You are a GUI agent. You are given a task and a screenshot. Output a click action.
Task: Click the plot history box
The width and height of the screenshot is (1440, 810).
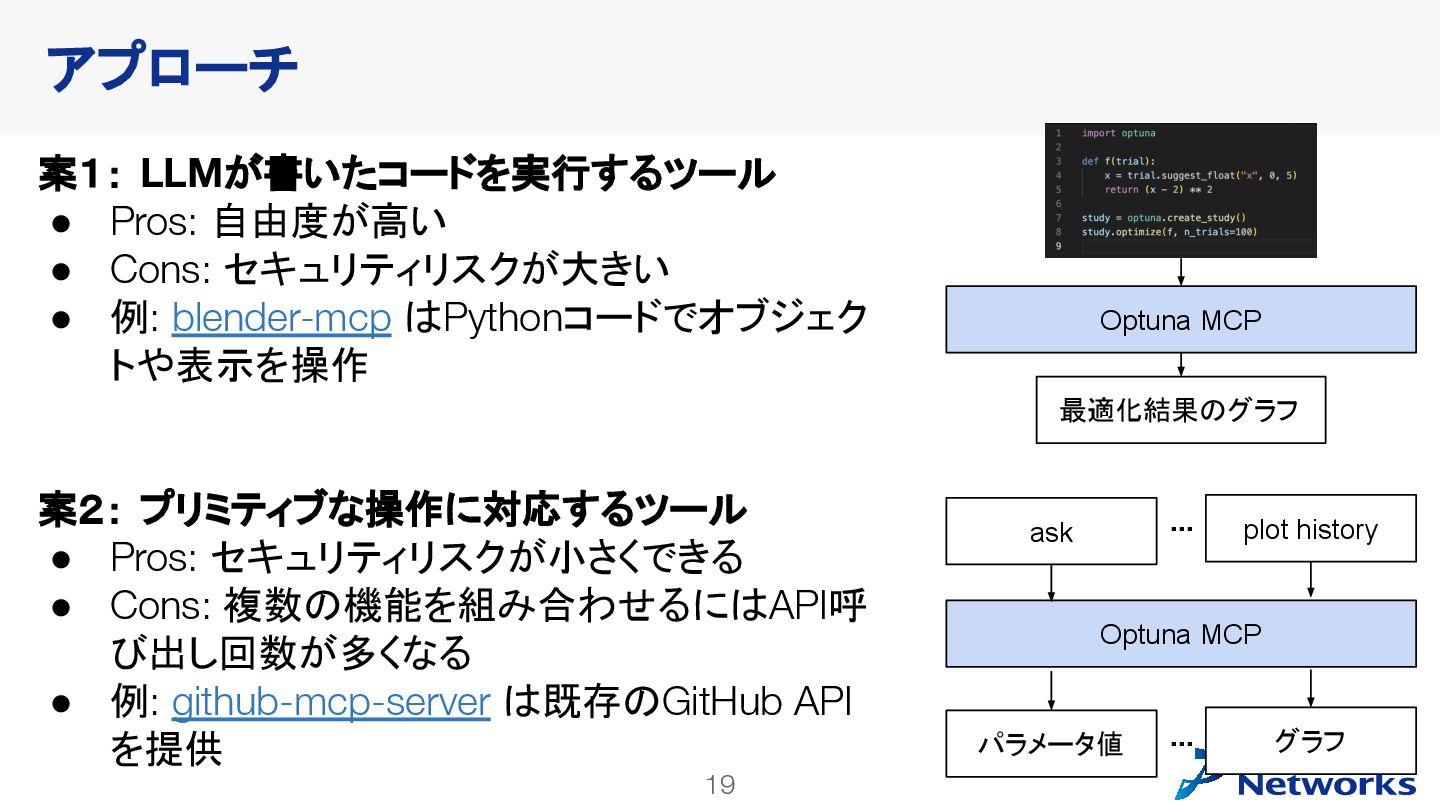coord(1311,528)
